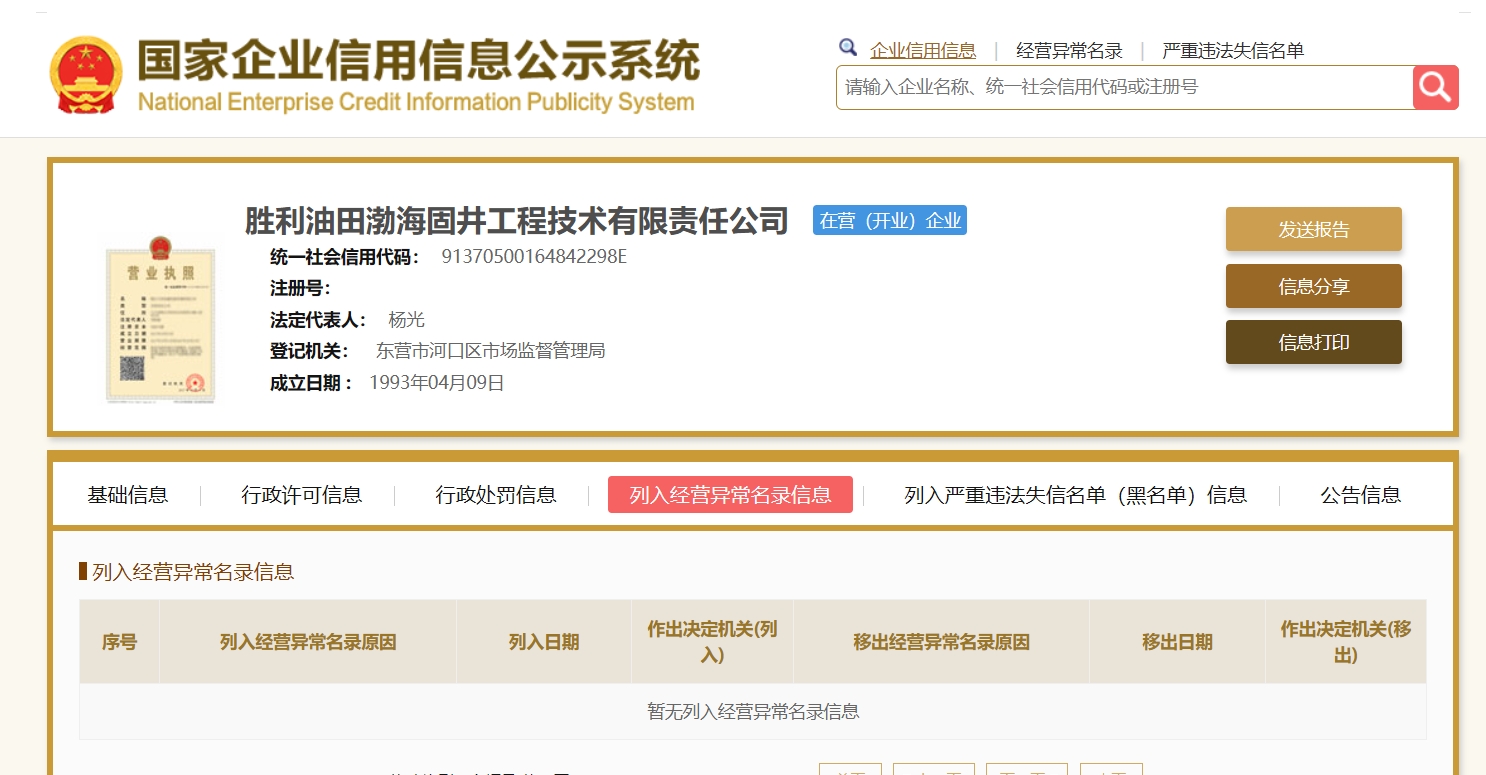Click the national emblem site logo
1486x775 pixels.
click(86, 76)
